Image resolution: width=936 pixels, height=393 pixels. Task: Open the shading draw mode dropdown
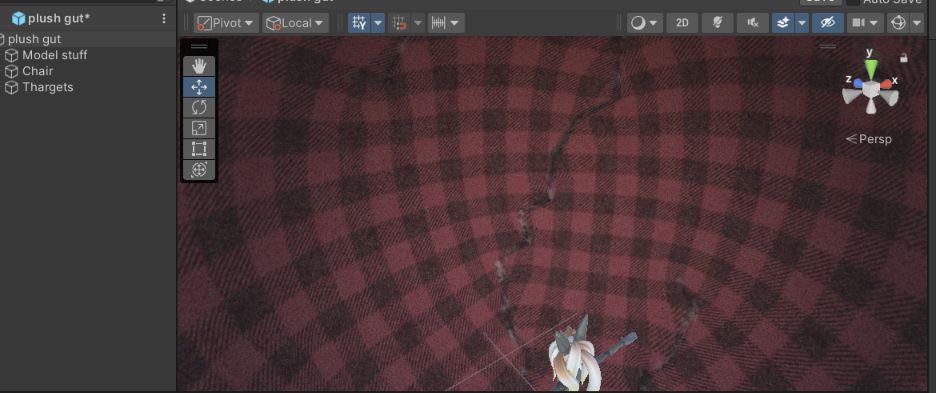tap(645, 23)
